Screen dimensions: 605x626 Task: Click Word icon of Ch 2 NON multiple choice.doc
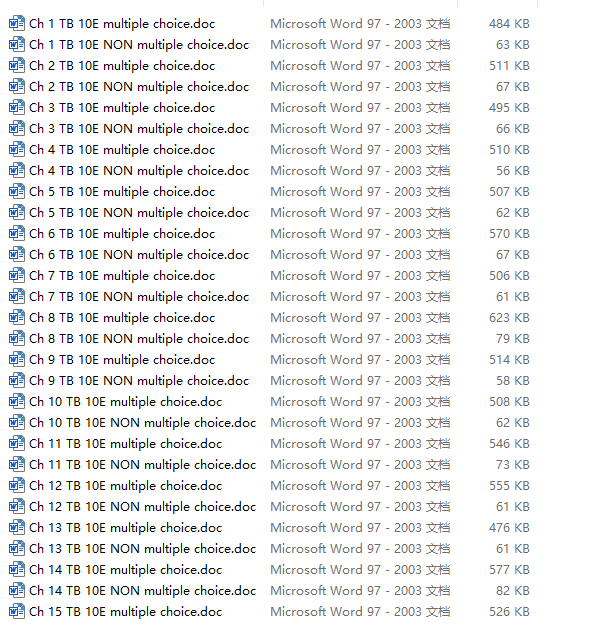16,86
